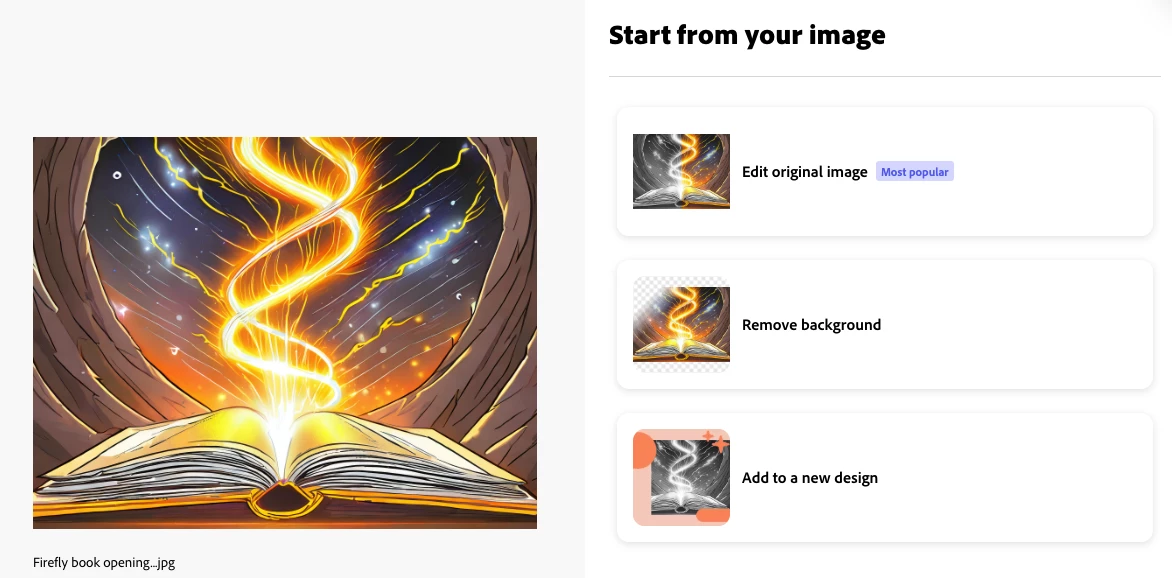Open the Add to a new design card
Viewport: 1172px width, 578px height.
(884, 477)
